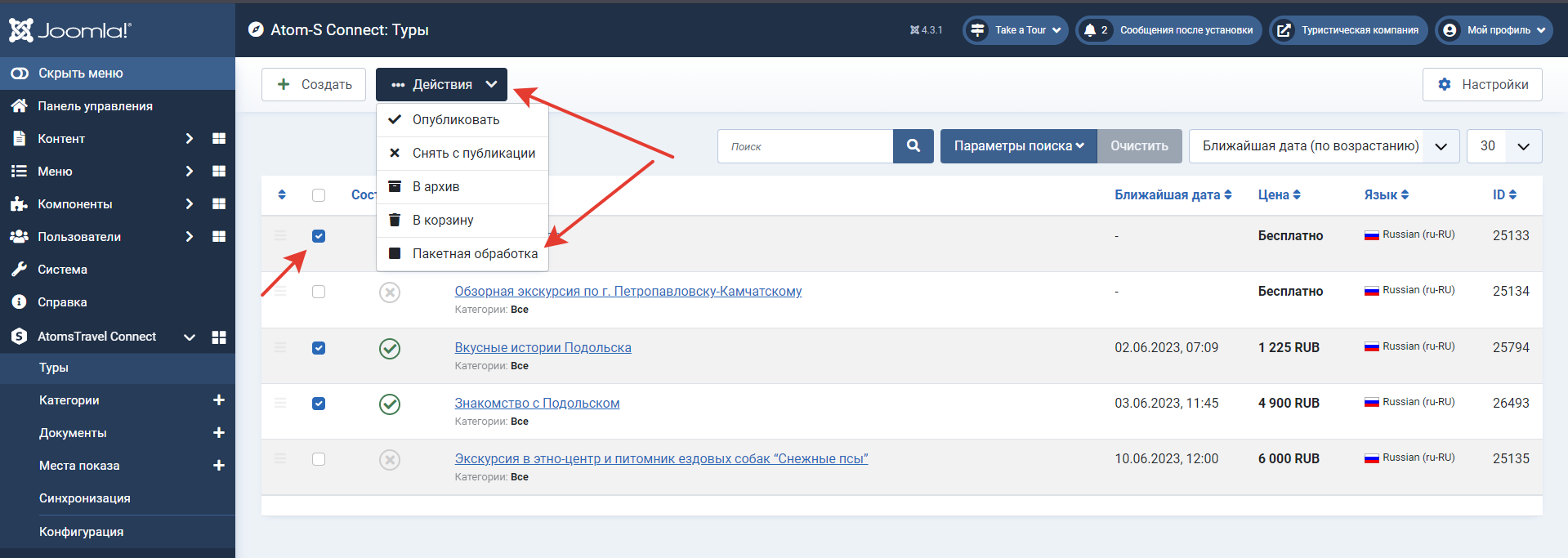Open the sort order Ближайшая дата dropdown
The width and height of the screenshot is (1568, 558).
coord(1324,146)
